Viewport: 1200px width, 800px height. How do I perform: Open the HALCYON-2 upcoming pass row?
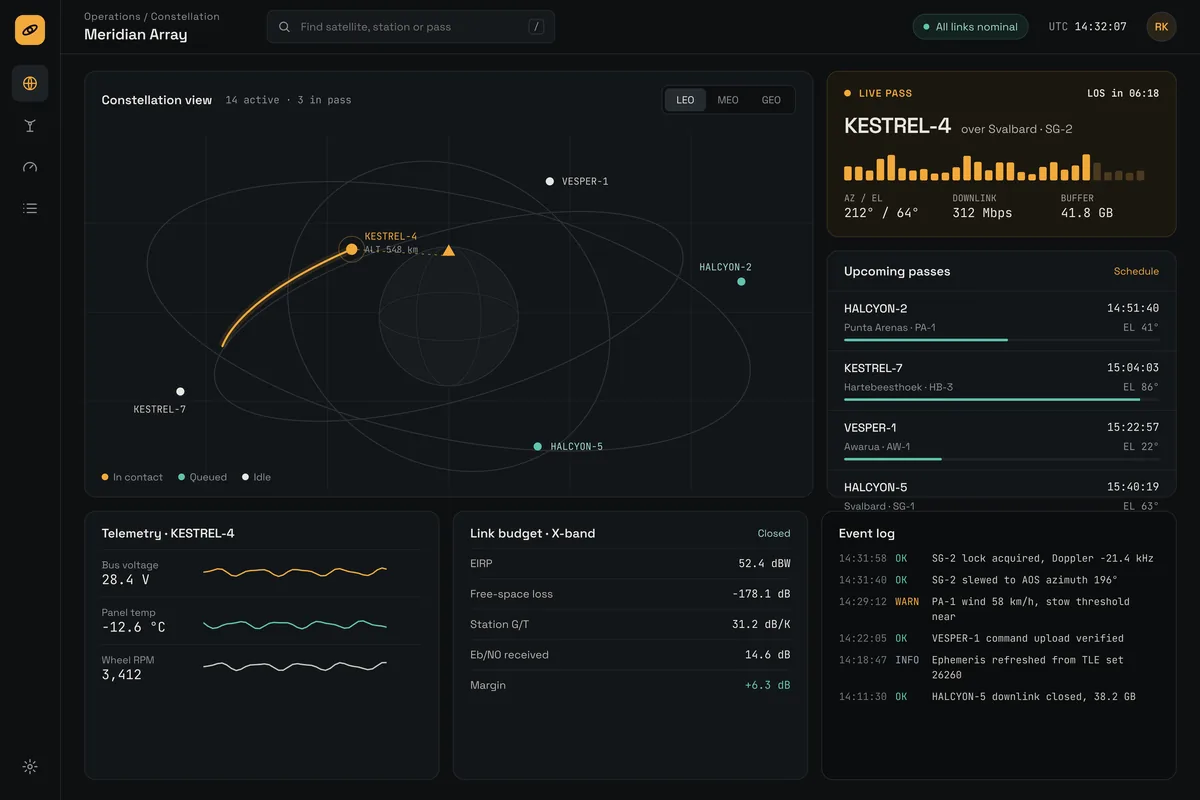[1001, 321]
